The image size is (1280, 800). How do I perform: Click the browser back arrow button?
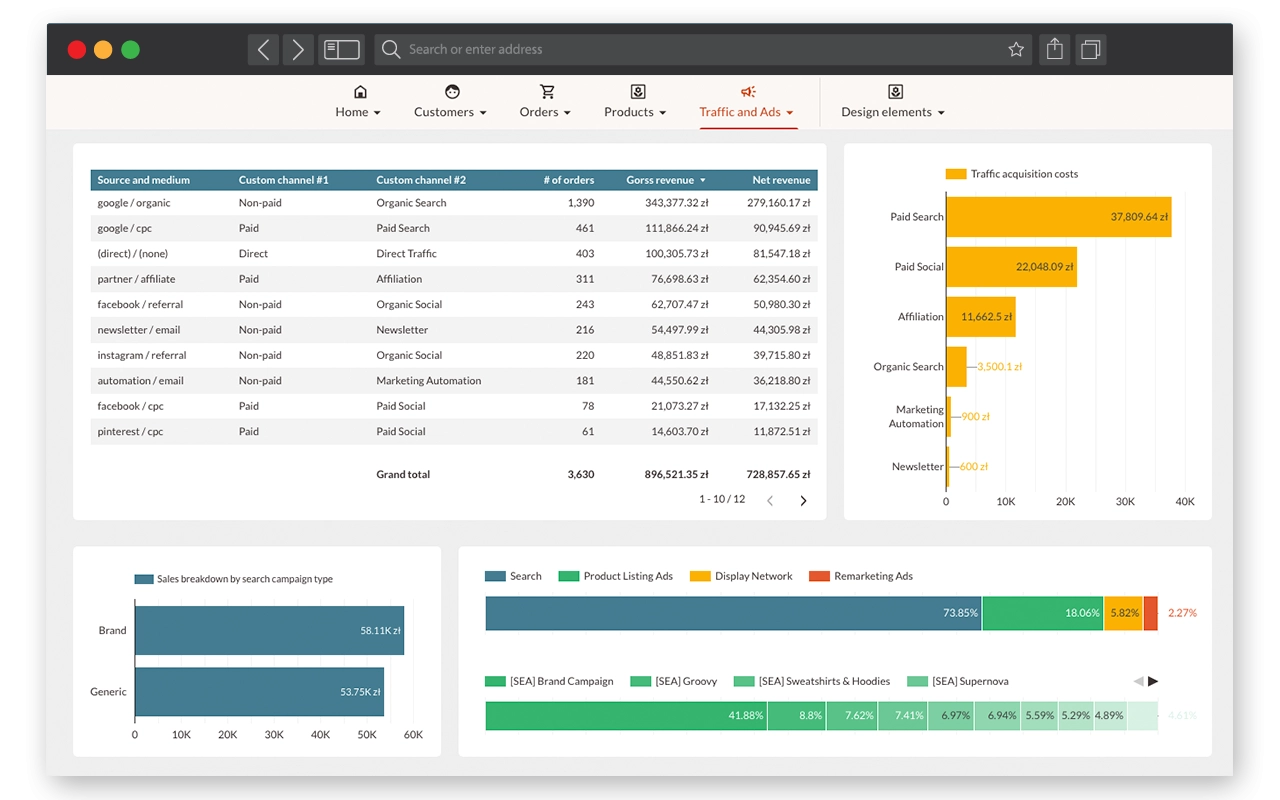point(263,49)
